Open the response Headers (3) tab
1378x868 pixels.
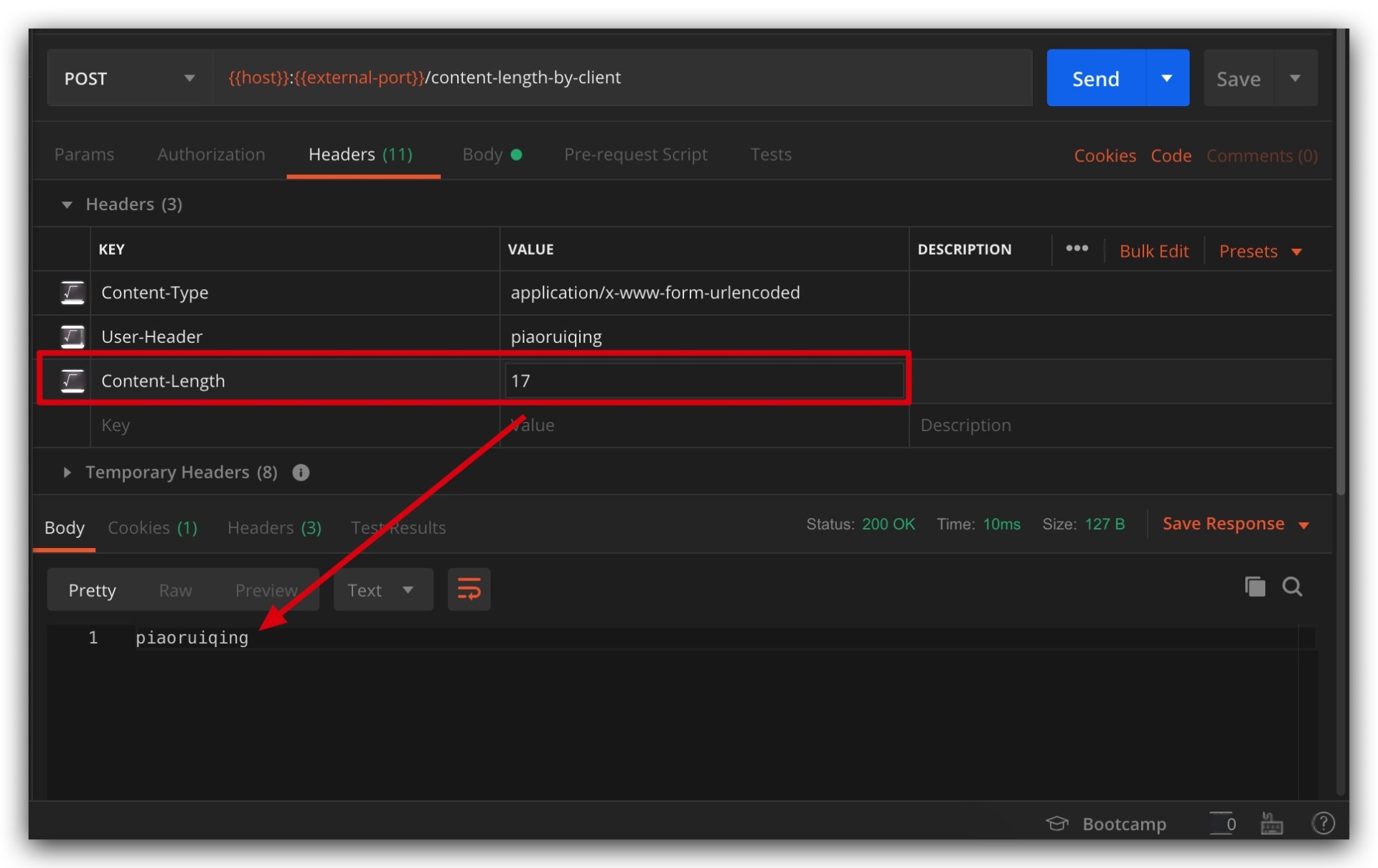274,528
